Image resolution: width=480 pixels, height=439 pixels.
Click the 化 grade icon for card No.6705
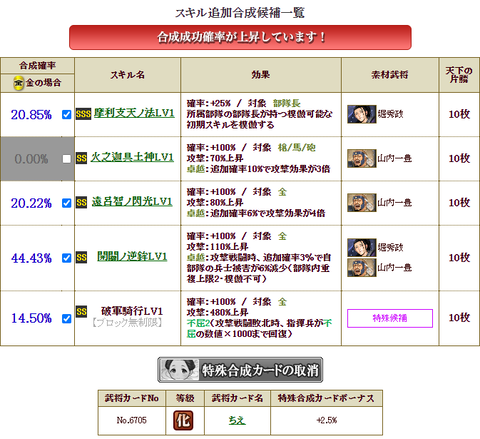tap(183, 420)
